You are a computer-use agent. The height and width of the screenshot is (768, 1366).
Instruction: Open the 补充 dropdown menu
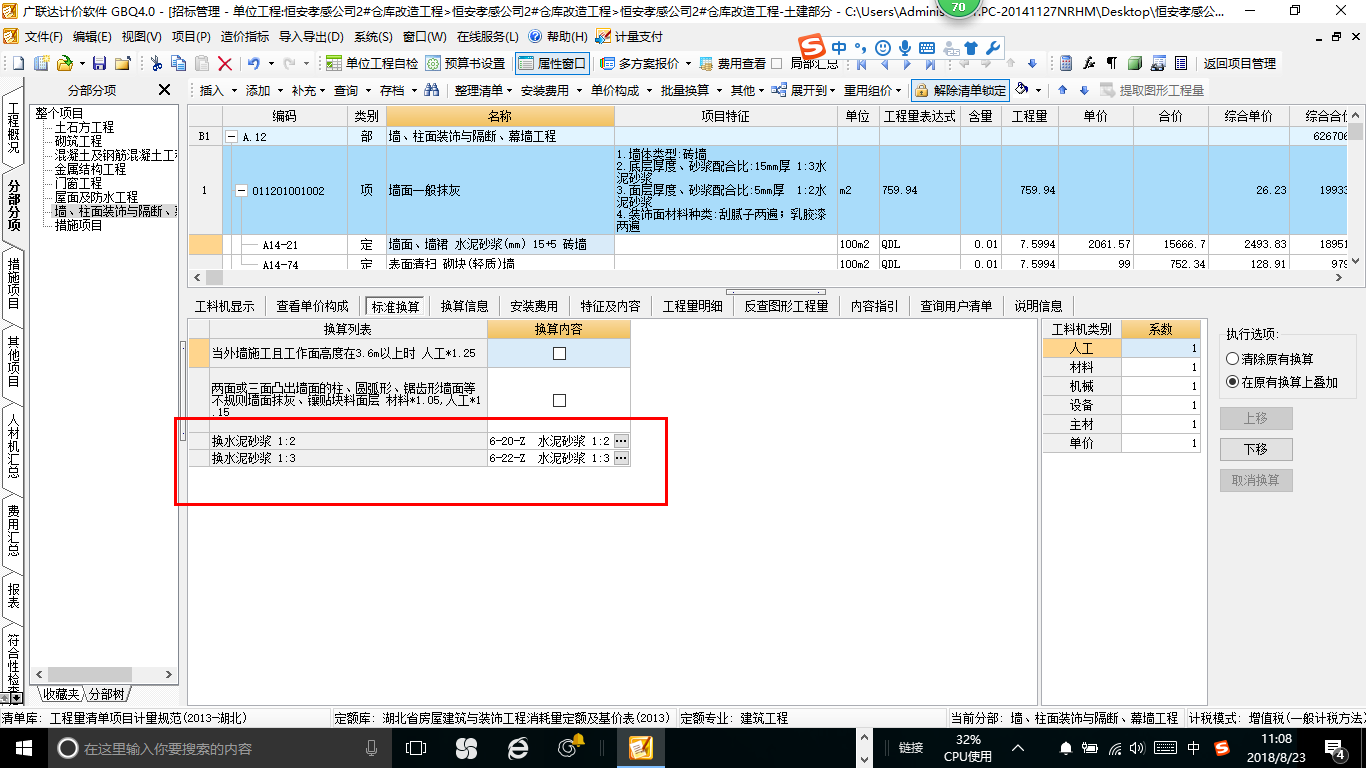pos(307,90)
